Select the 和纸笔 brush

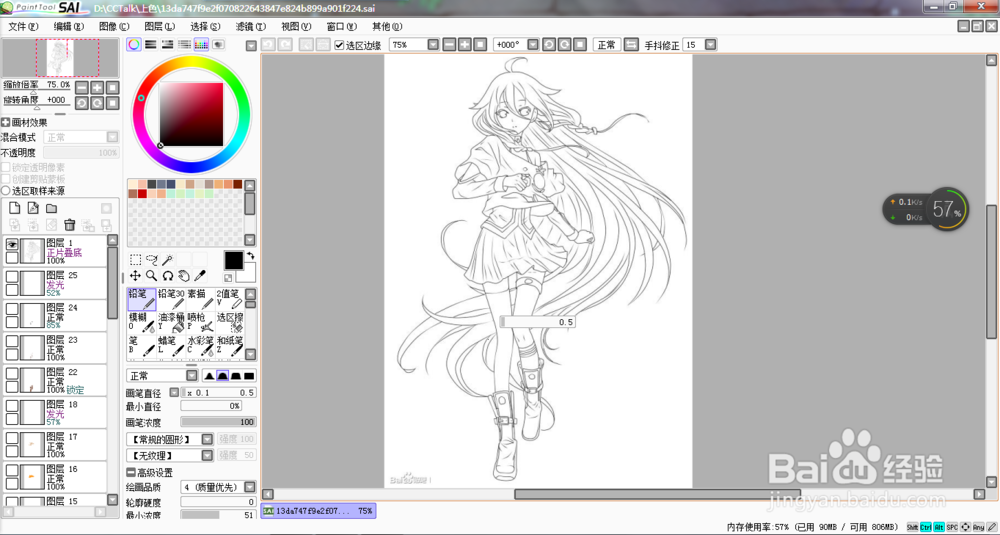pyautogui.click(x=230, y=346)
